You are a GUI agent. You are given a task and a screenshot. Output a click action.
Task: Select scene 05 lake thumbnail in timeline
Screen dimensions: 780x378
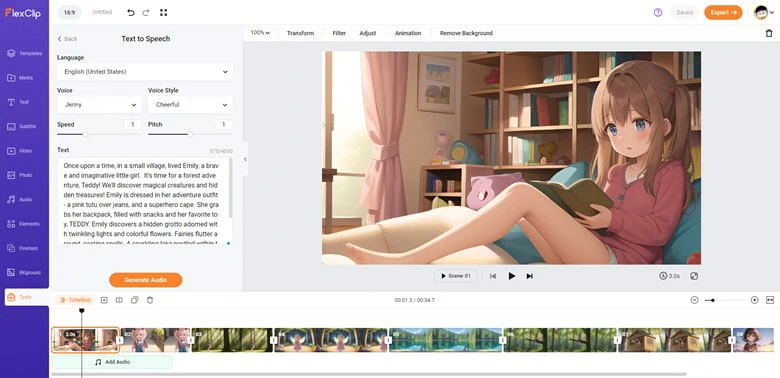point(446,340)
